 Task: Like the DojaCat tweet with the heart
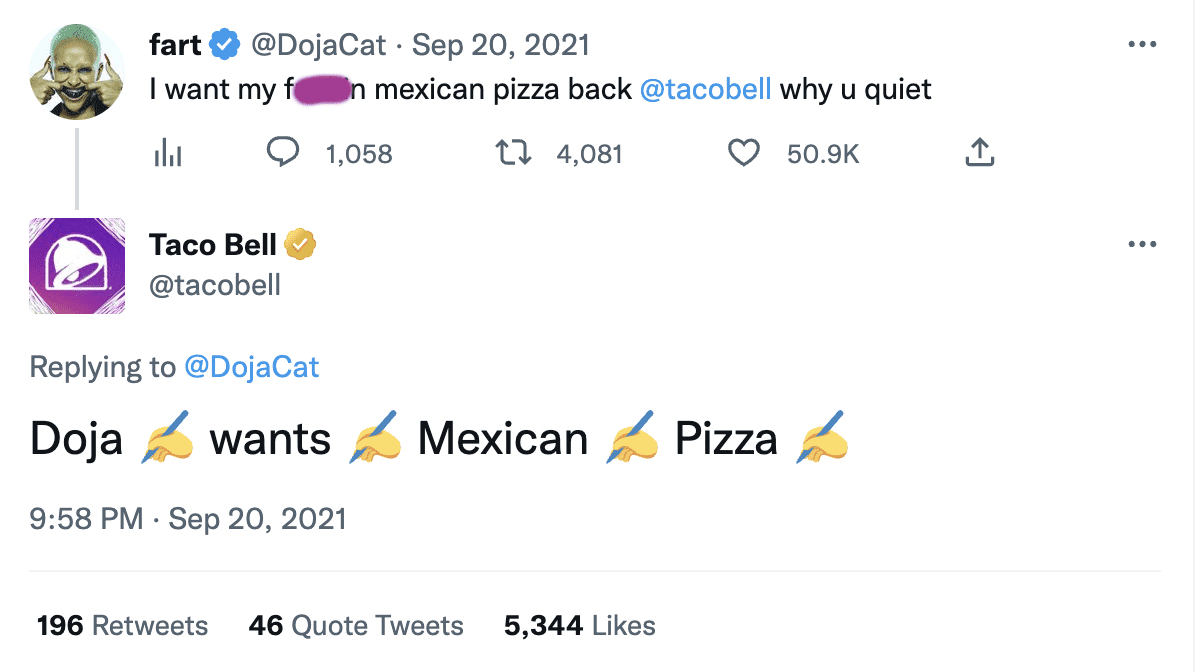pos(743,153)
